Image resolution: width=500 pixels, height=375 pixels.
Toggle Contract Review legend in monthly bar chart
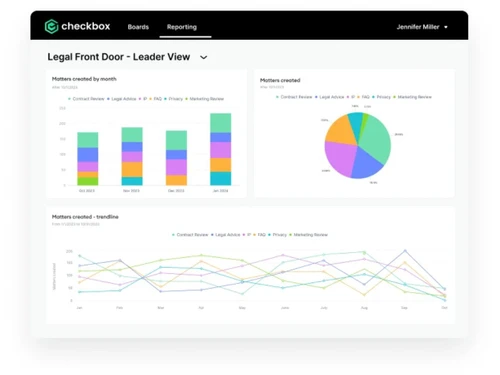[86, 99]
